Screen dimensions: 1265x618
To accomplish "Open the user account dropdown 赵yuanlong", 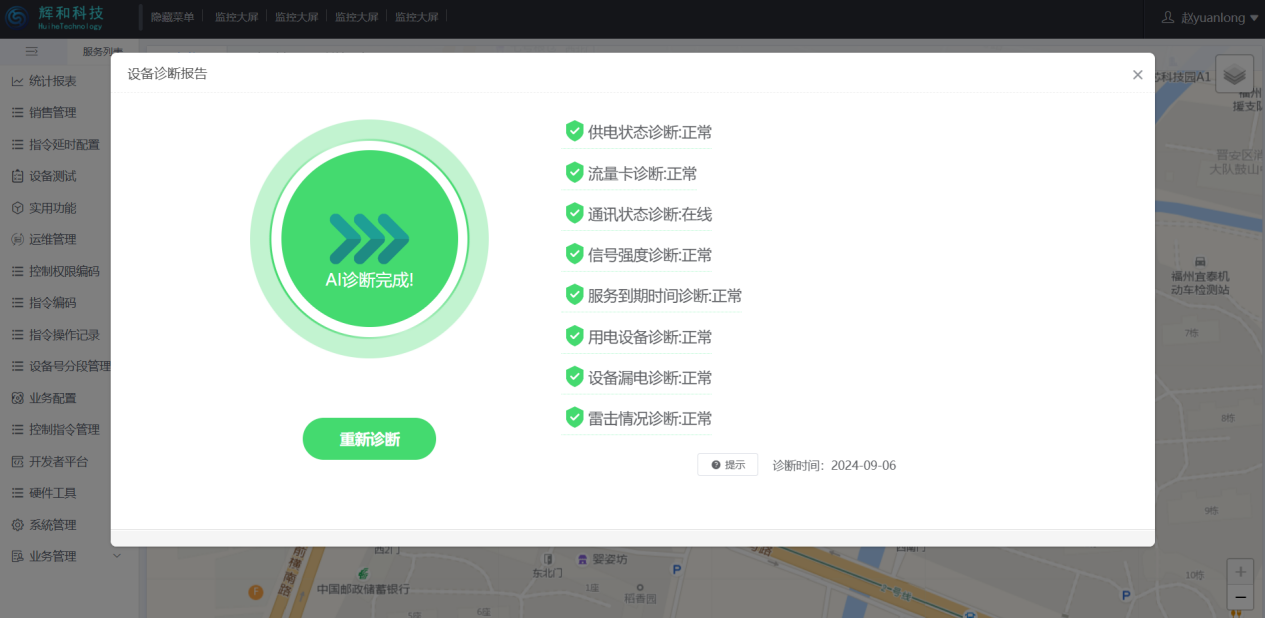I will [x=1208, y=18].
